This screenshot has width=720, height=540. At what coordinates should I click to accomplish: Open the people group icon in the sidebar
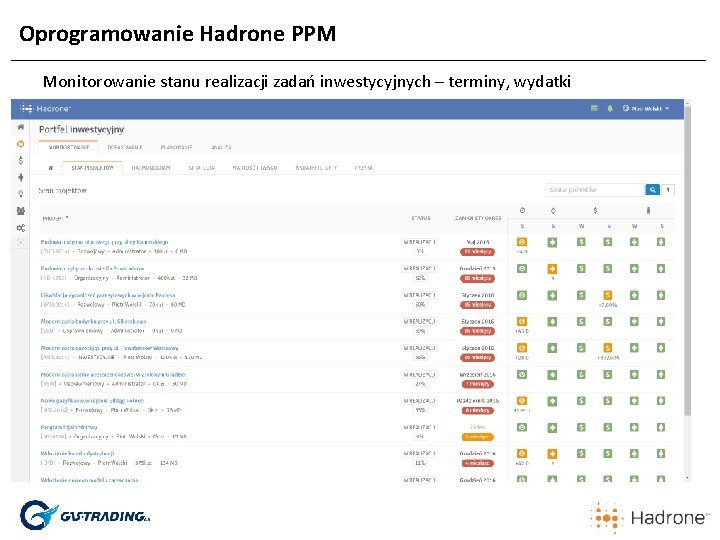pyautogui.click(x=21, y=211)
